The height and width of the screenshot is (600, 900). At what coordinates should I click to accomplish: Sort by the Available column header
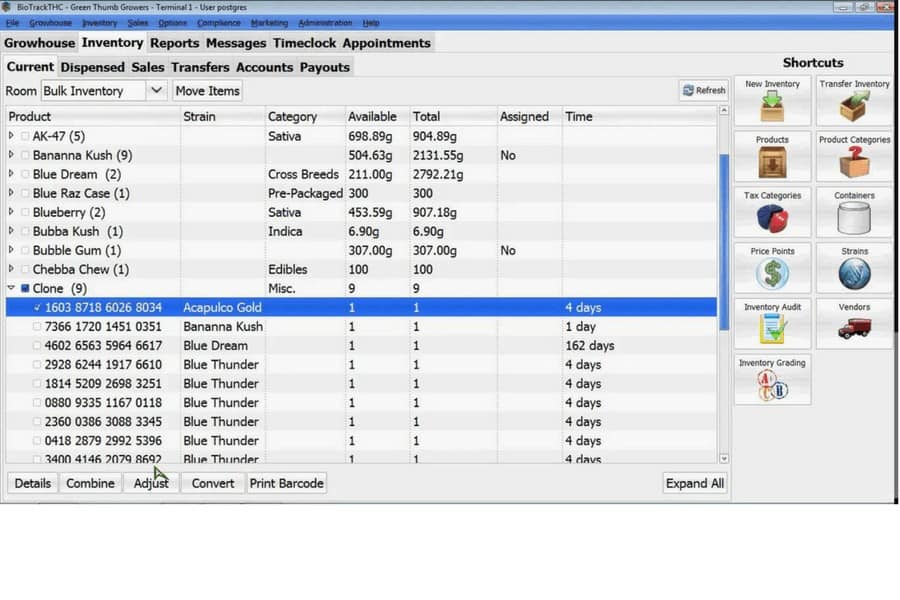tap(377, 117)
